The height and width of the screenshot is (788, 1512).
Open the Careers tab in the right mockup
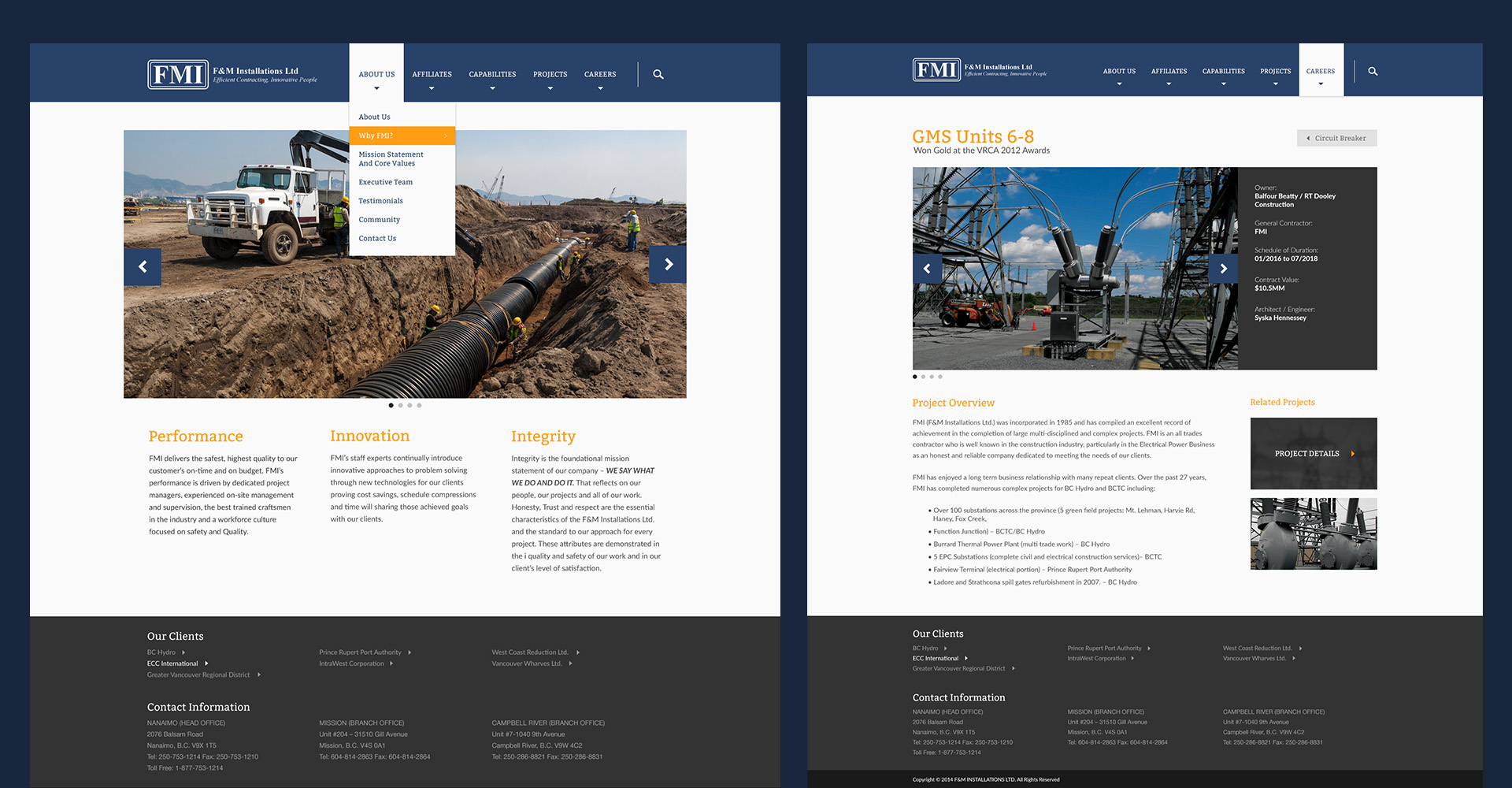click(1321, 70)
